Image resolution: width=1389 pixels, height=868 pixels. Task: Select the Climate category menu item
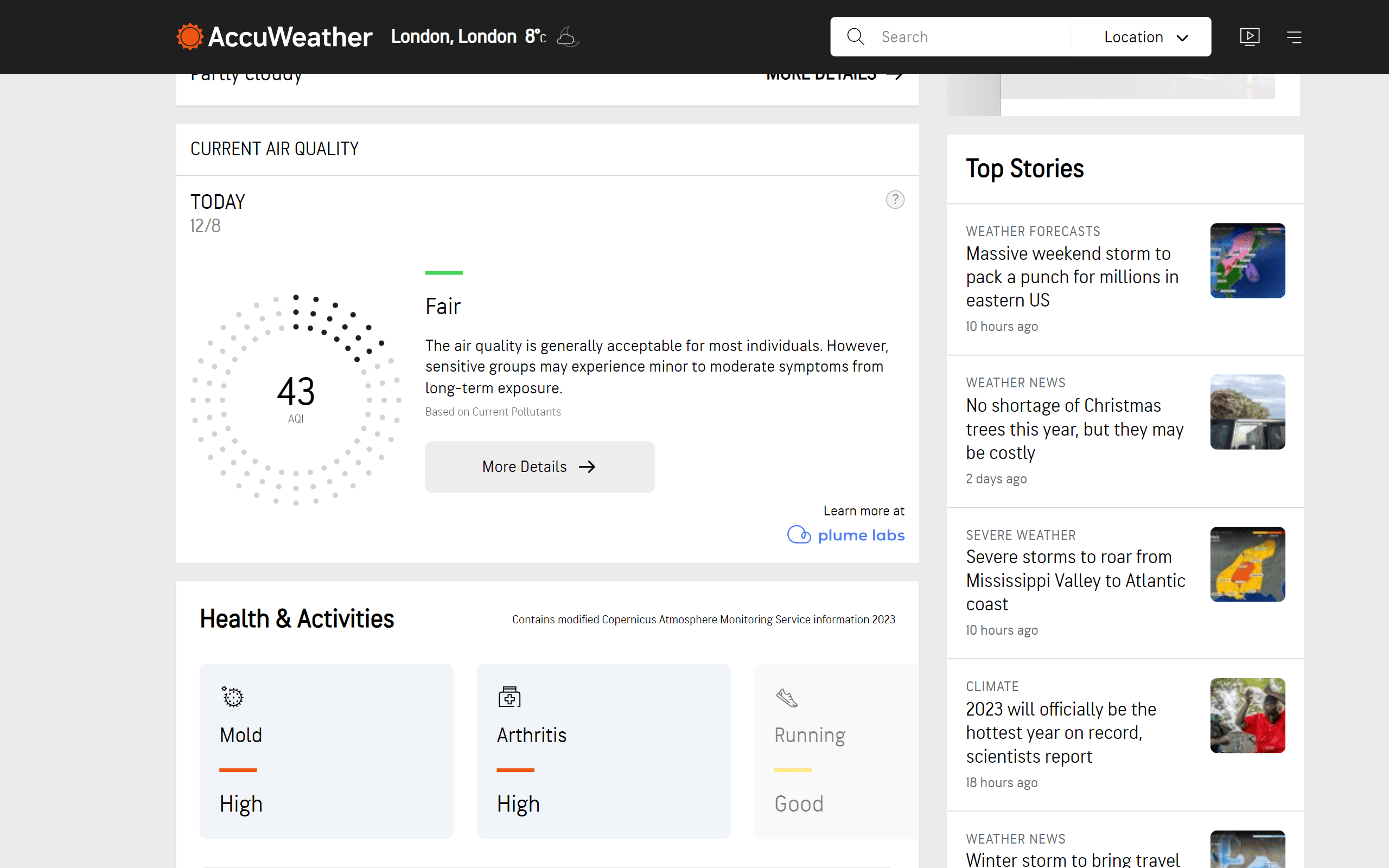(992, 686)
